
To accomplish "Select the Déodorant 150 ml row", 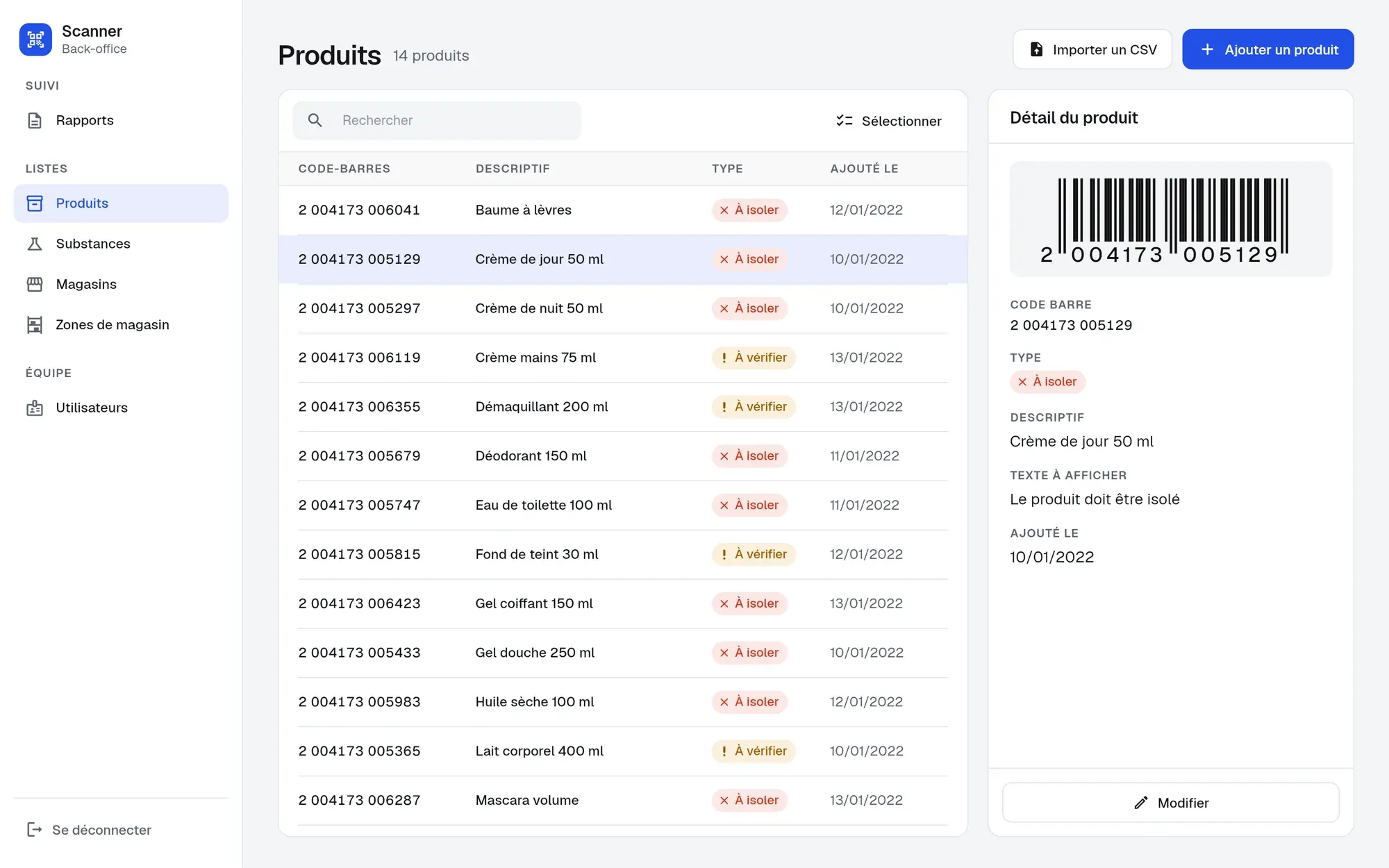I will click(x=623, y=456).
